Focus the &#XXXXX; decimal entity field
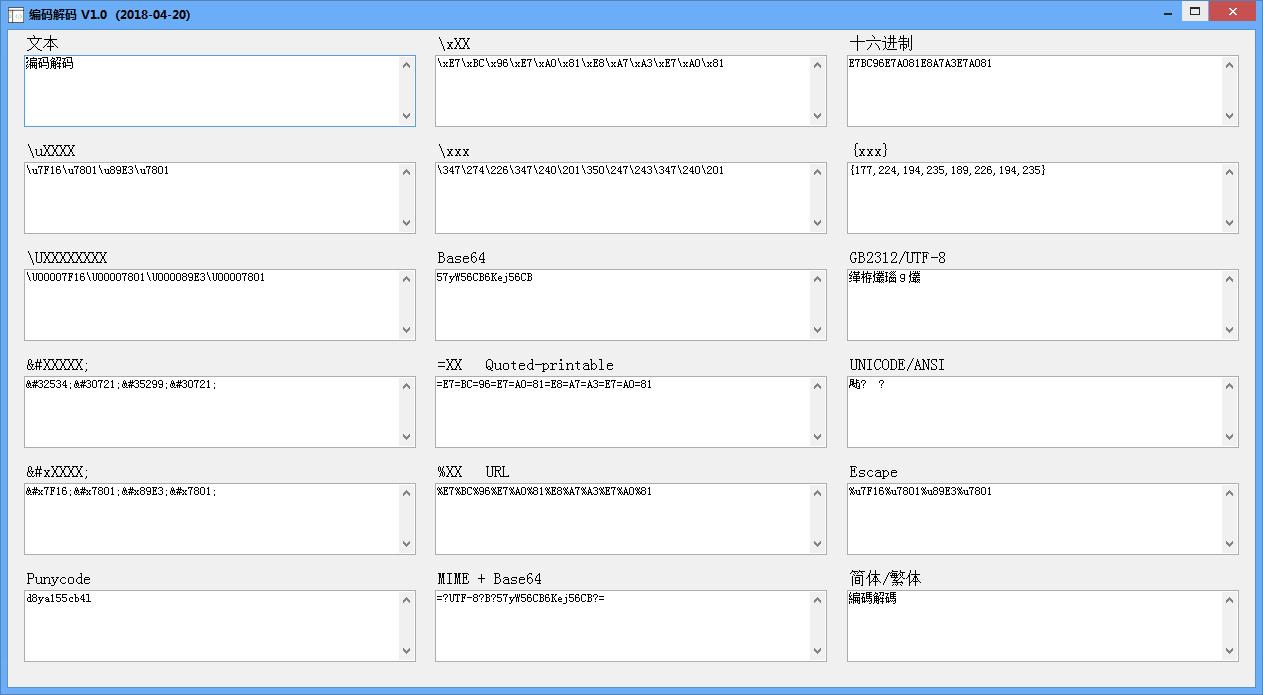Screen dimensions: 1263x695 (x=210, y=412)
